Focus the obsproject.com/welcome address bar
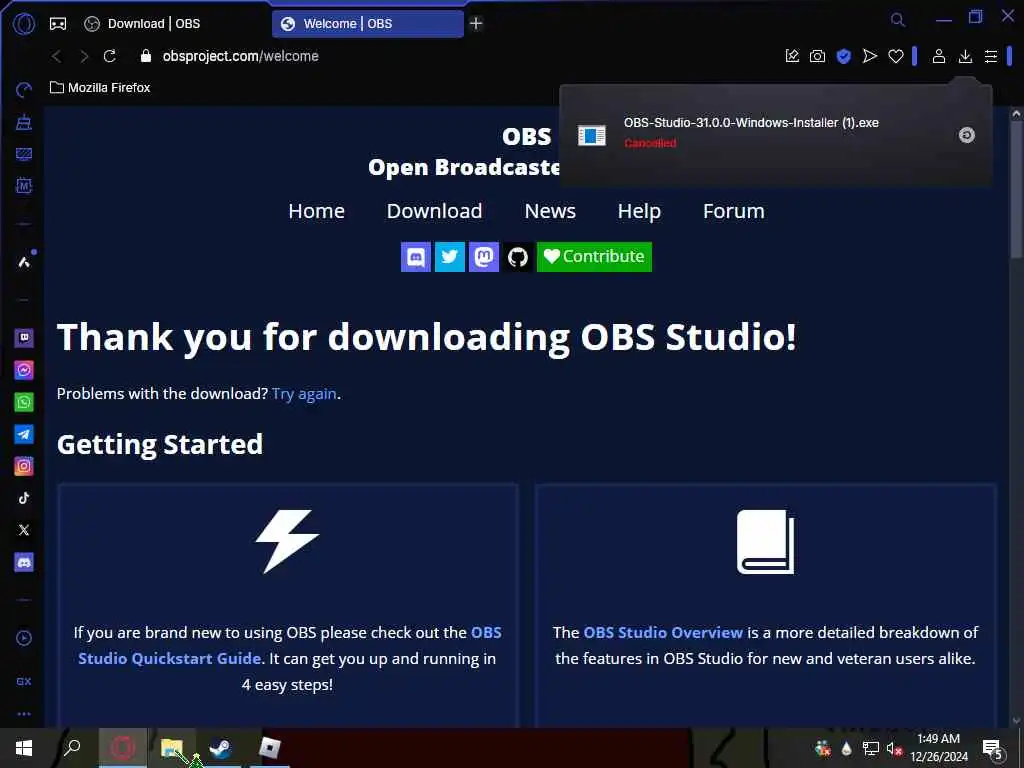1024x768 pixels. [240, 56]
